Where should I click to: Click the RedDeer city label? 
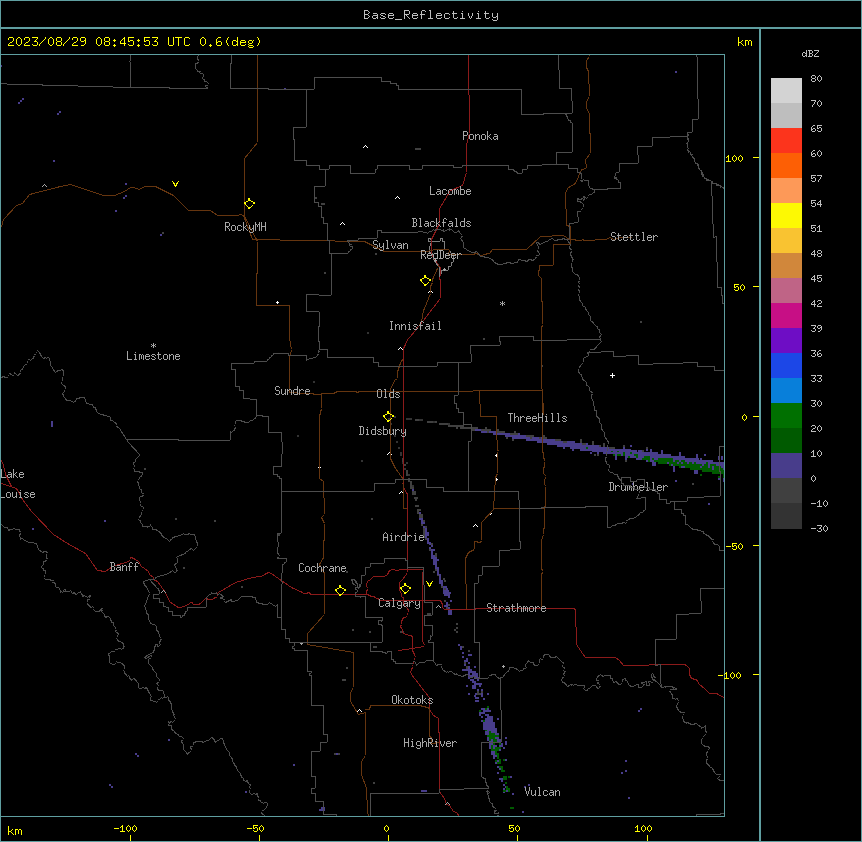coord(440,254)
